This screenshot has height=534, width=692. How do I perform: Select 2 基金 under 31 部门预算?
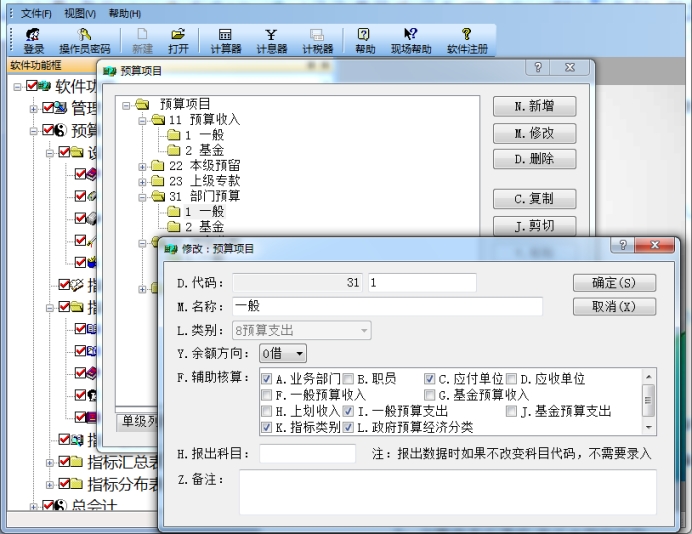click(204, 227)
